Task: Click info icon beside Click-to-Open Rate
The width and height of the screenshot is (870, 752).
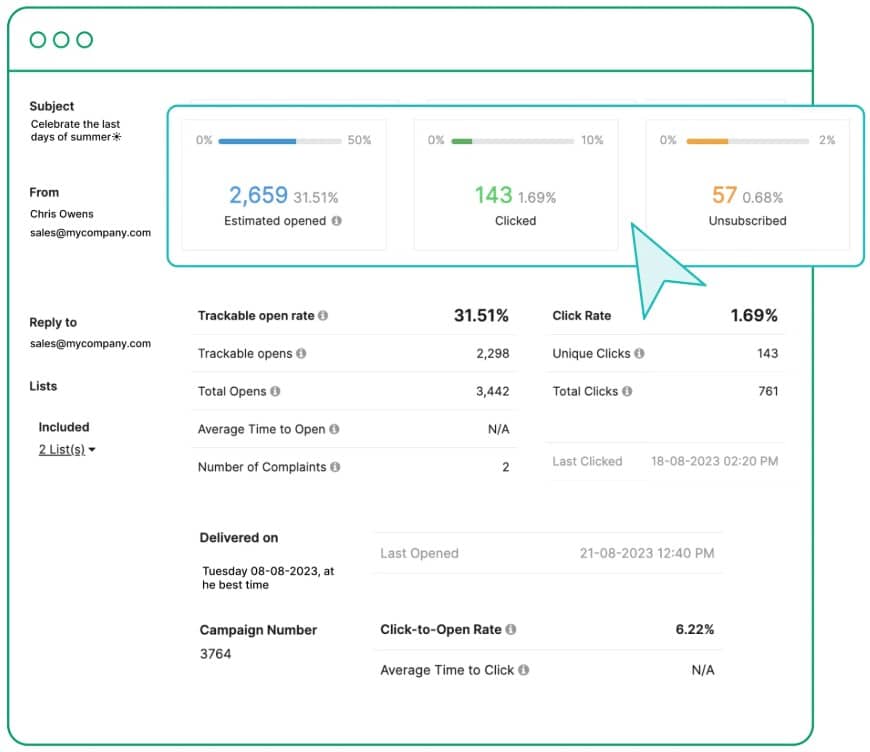Action: click(511, 629)
